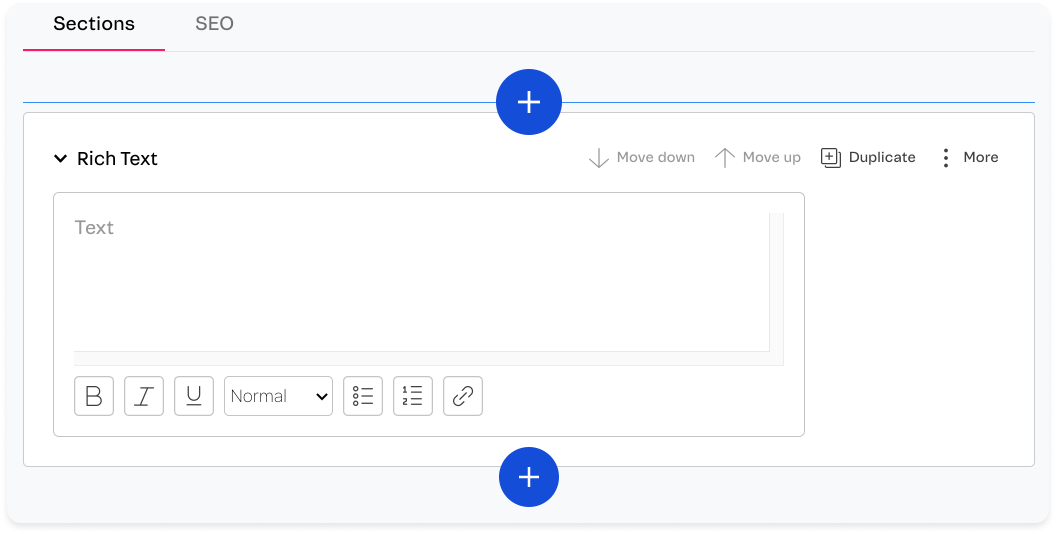Click the three-dot More icon

[946, 158]
